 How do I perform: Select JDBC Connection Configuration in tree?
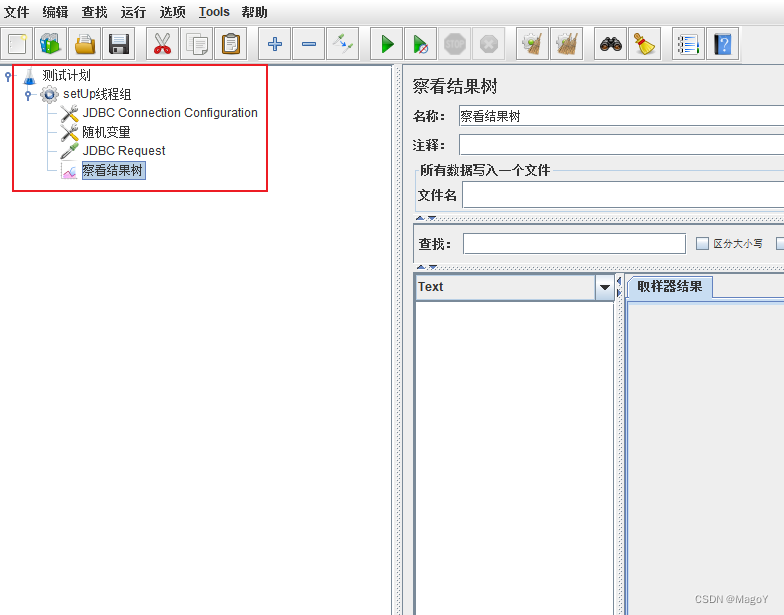170,113
